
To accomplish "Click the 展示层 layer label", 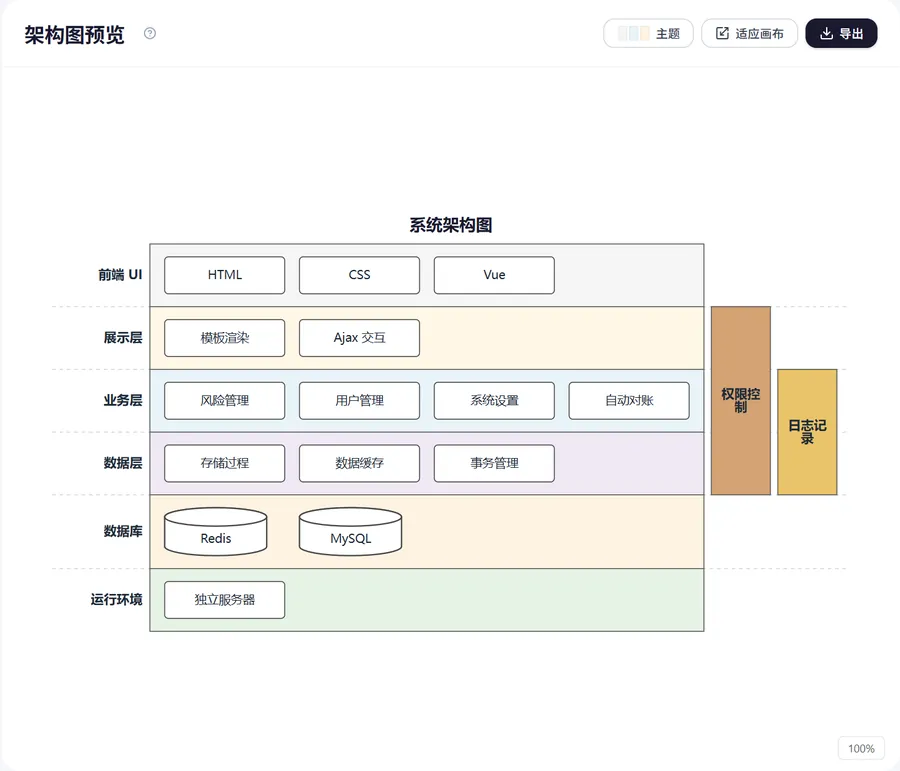I will pyautogui.click(x=123, y=338).
